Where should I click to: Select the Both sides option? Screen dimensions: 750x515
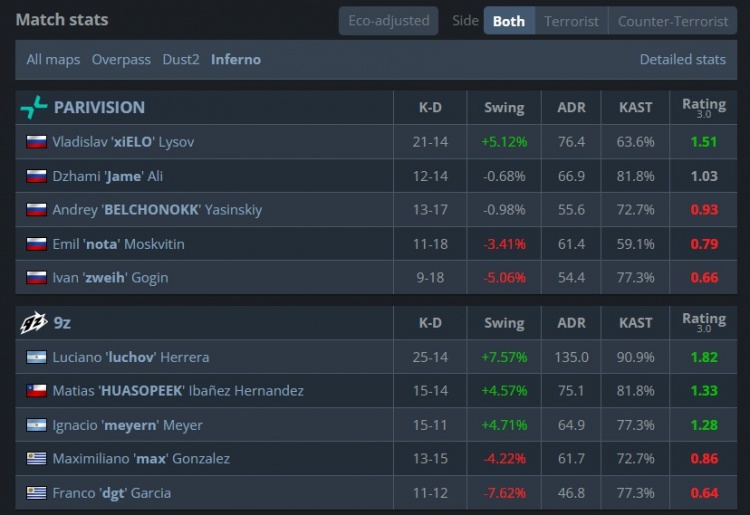509,21
